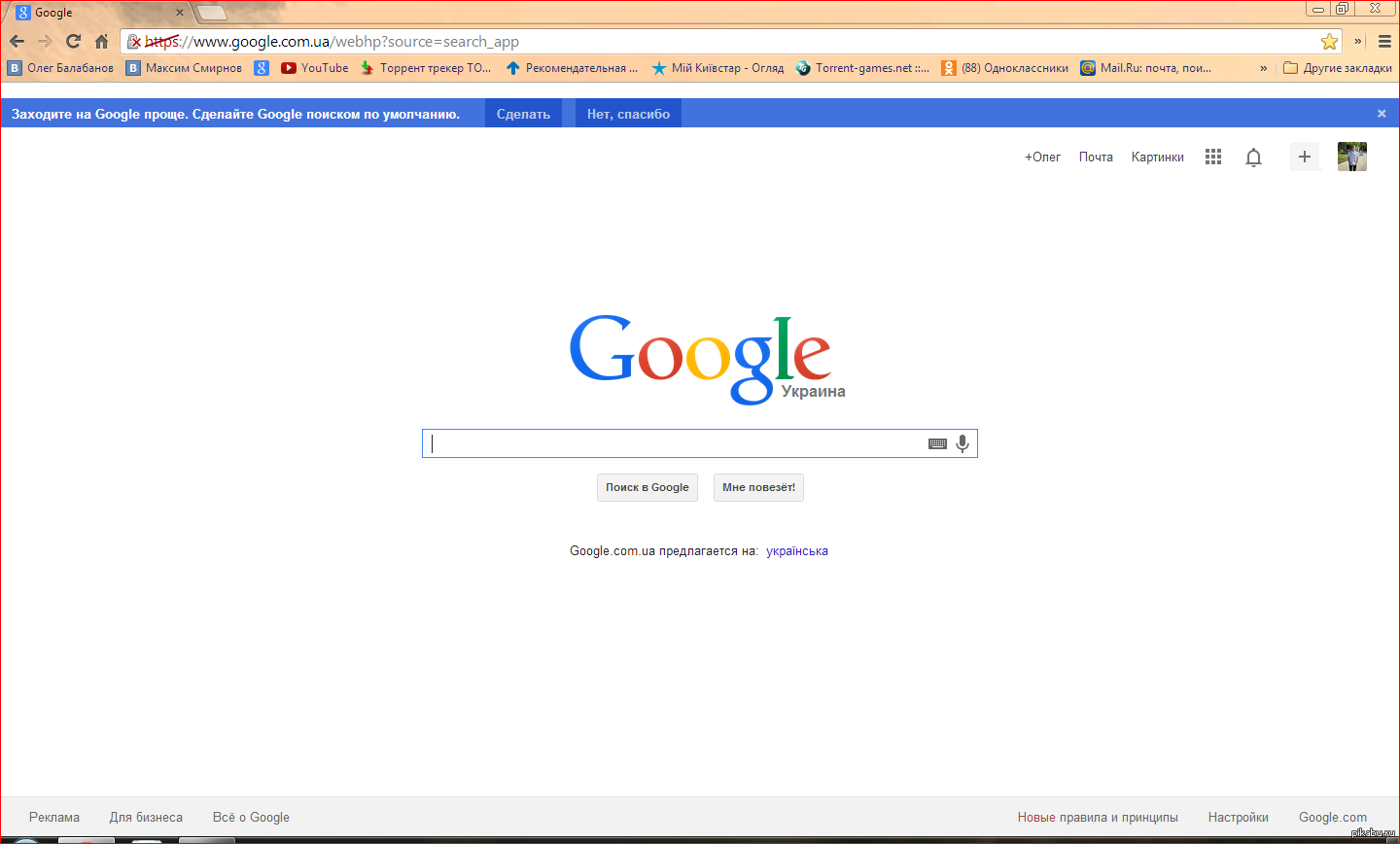Viewport: 1400px width, 844px height.
Task: Go to the browser home page icon
Action: [101, 41]
